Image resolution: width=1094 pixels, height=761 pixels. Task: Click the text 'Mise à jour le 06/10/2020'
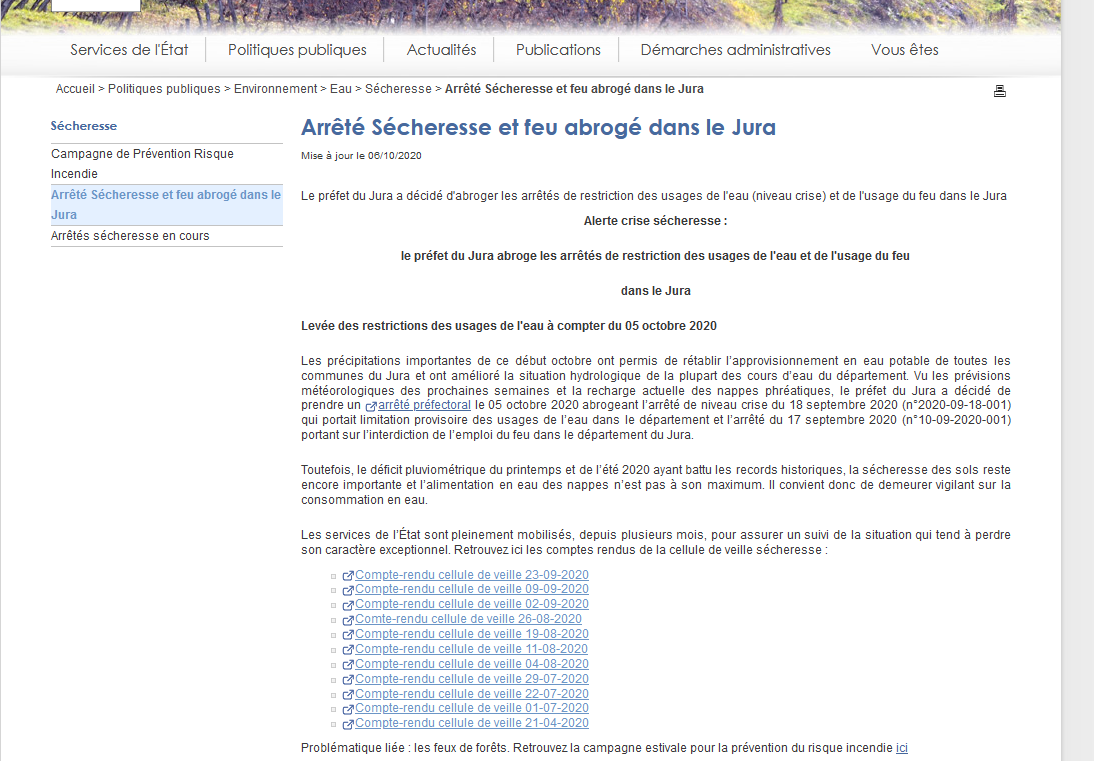[361, 156]
